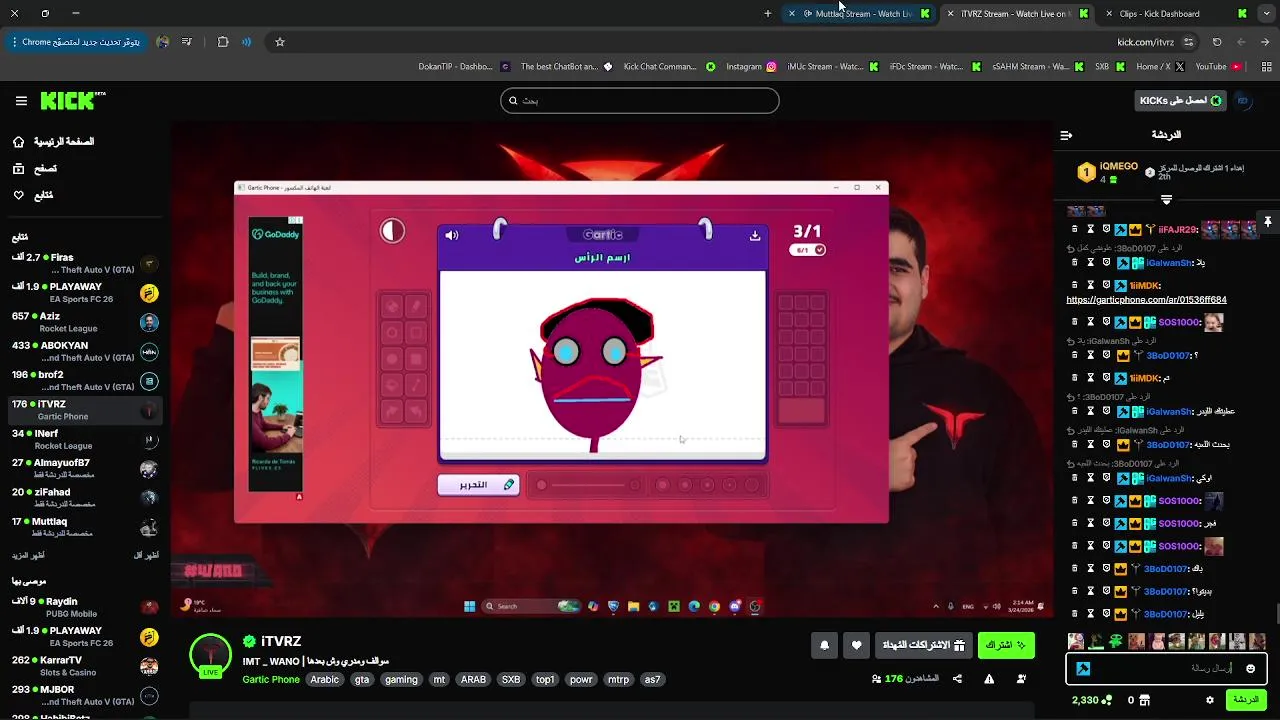Toggle the notifications bell button
Image resolution: width=1280 pixels, height=720 pixels.
[x=824, y=645]
